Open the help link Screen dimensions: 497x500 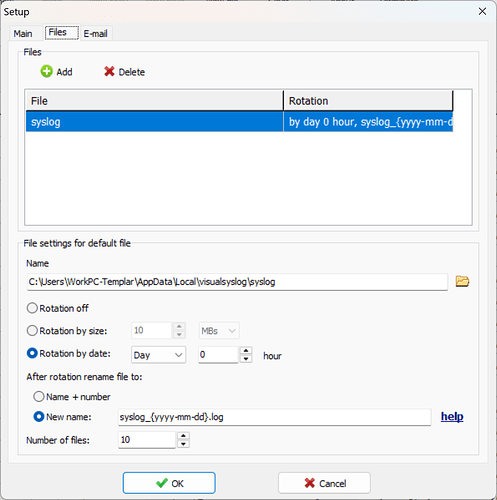tap(452, 416)
